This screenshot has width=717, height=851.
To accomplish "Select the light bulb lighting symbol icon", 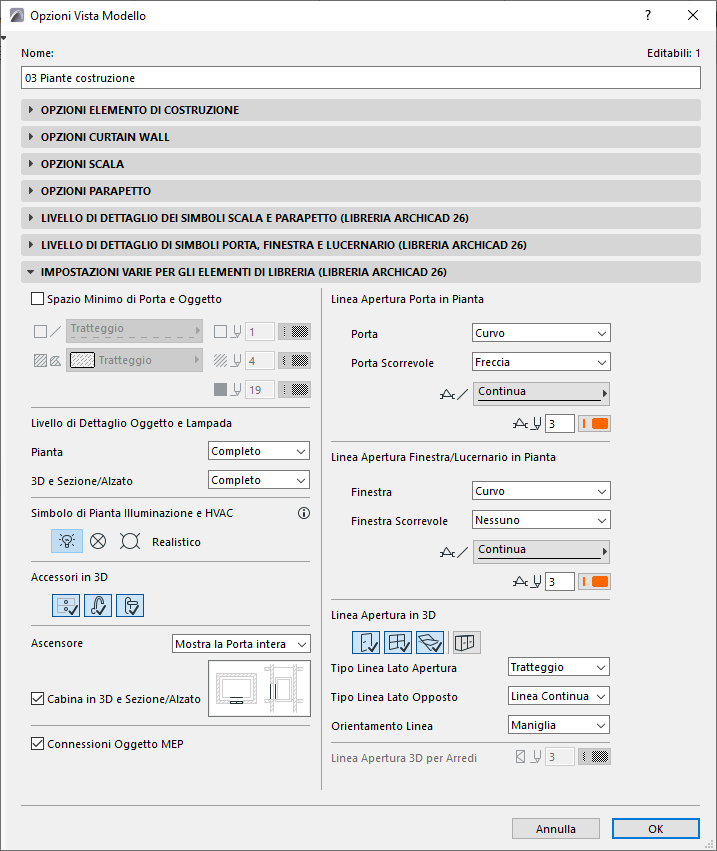I will (67, 541).
